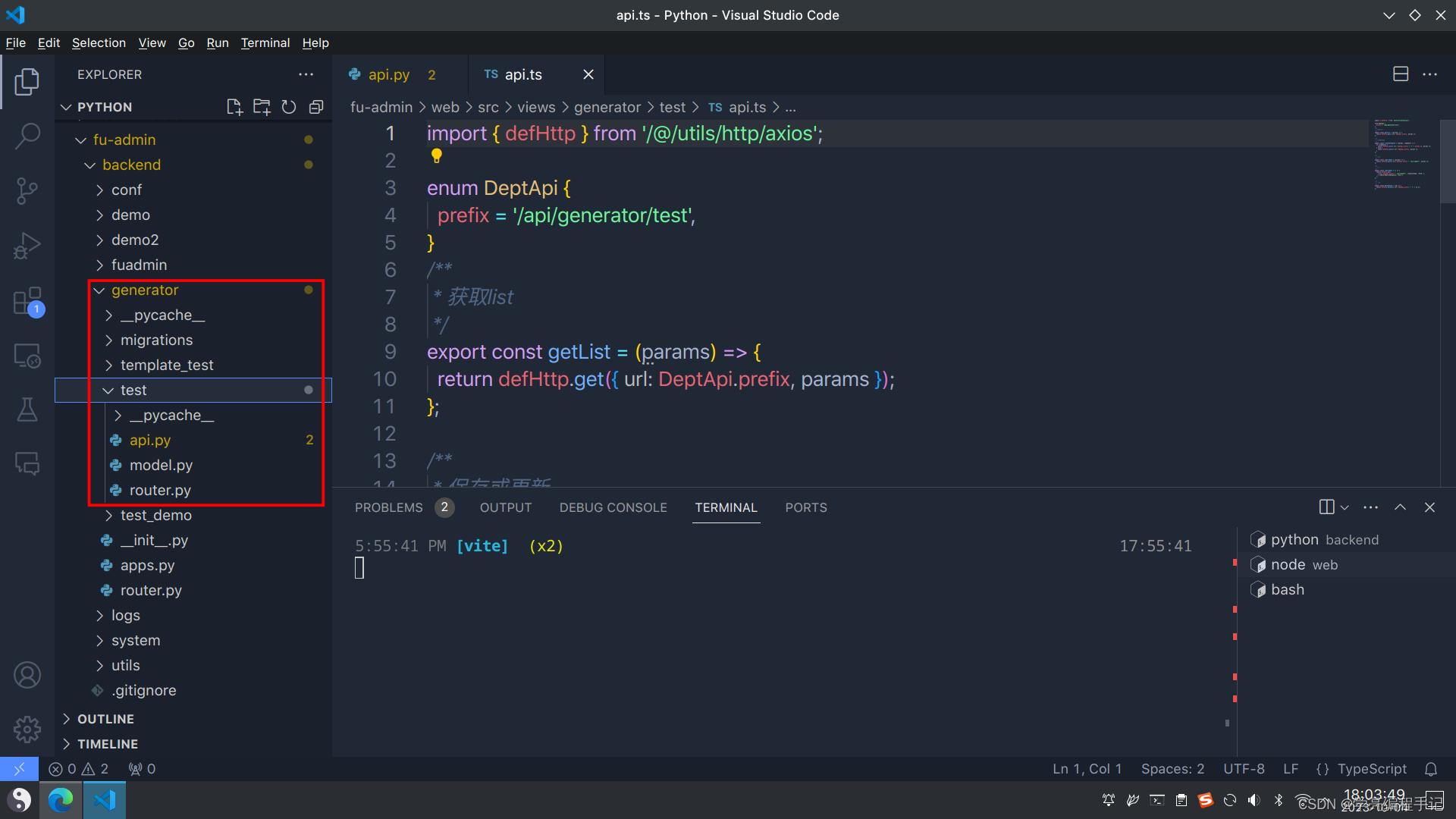
Task: Expand the OUTLINE section
Action: [105, 719]
